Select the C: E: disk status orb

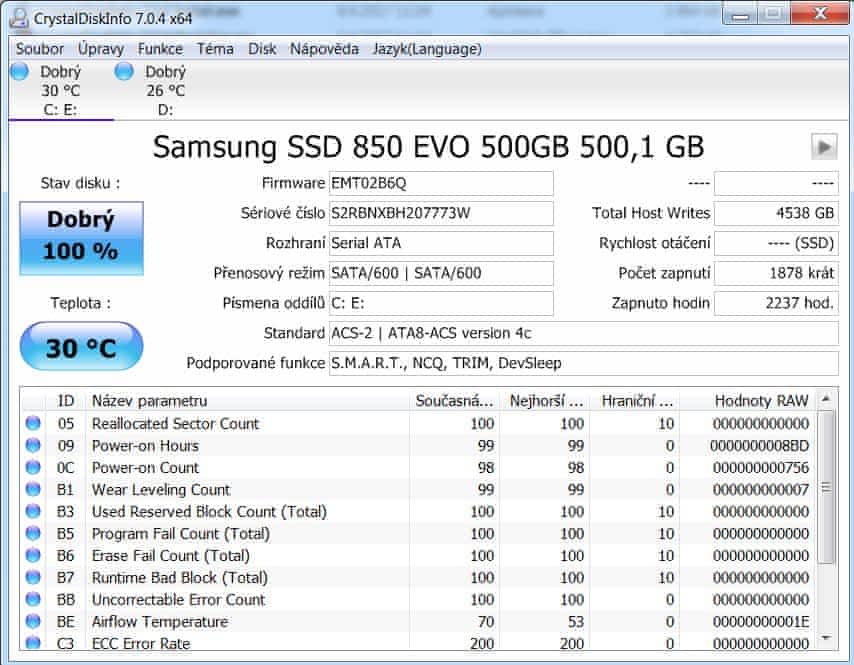point(19,71)
